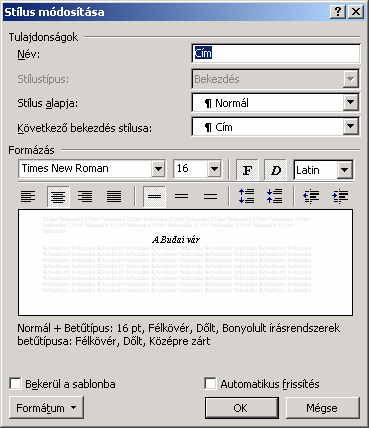
Task: Open the font size 16 dropdown
Action: [214, 169]
